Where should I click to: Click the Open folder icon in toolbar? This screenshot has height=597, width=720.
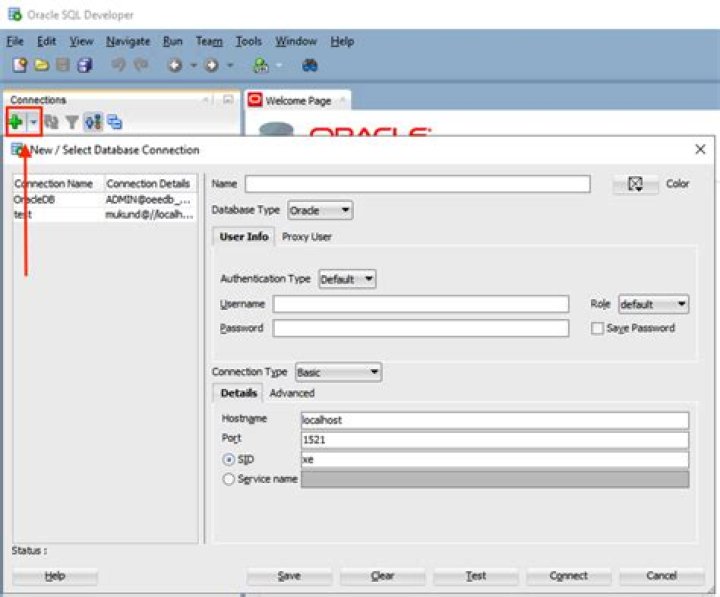[x=41, y=65]
